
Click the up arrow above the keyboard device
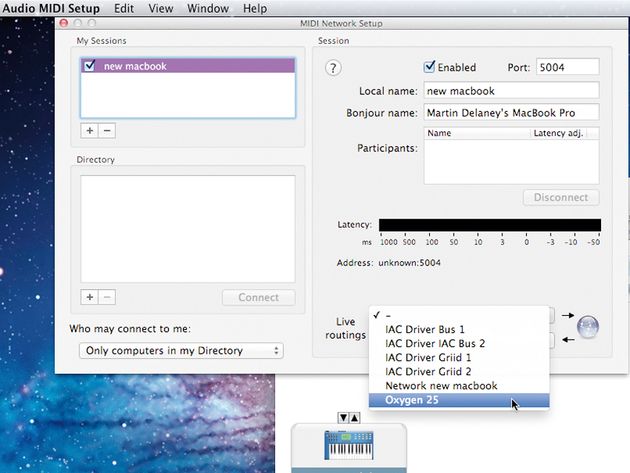355,418
